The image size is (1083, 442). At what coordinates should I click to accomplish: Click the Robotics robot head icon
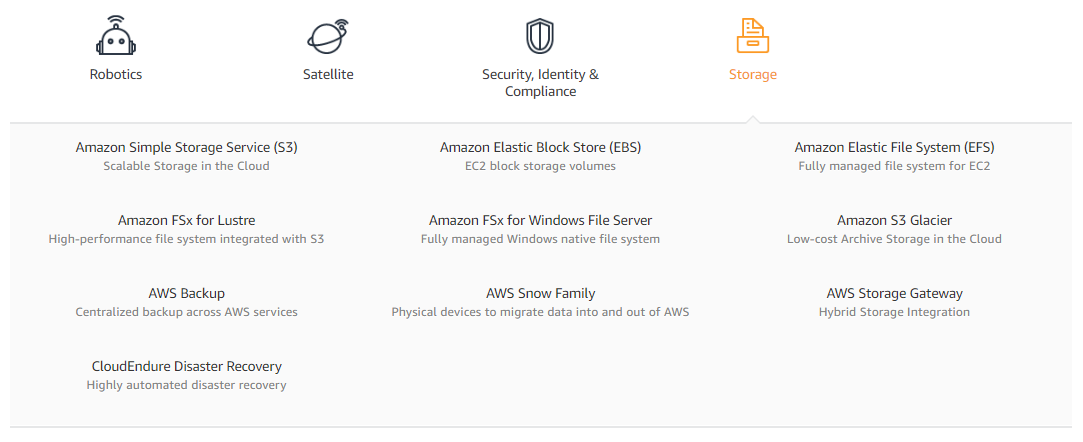coord(115,35)
